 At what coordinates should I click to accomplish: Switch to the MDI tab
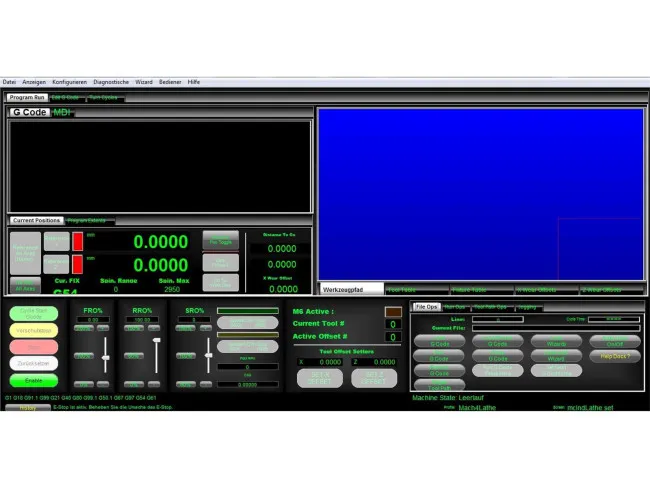coord(63,113)
